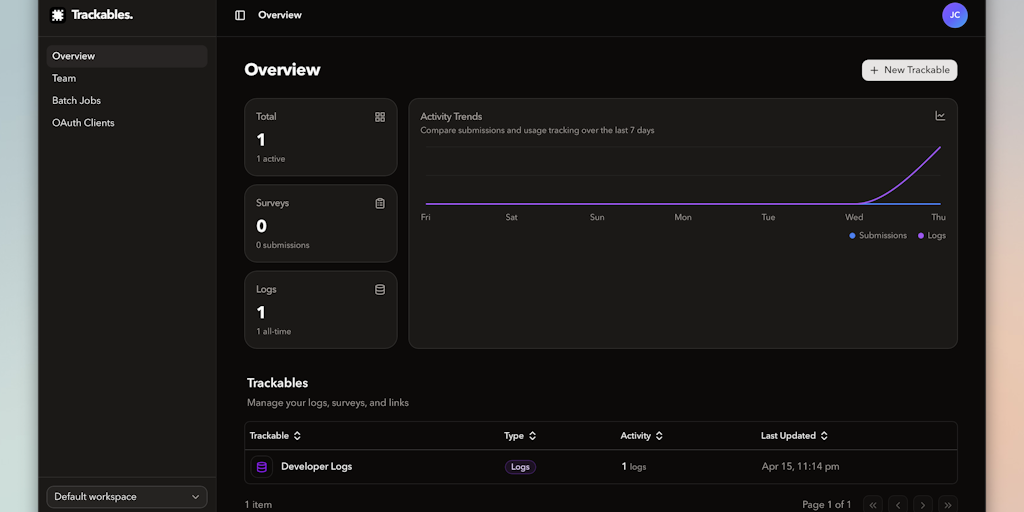Click the New Trackable button
This screenshot has height=512, width=1024.
909,70
